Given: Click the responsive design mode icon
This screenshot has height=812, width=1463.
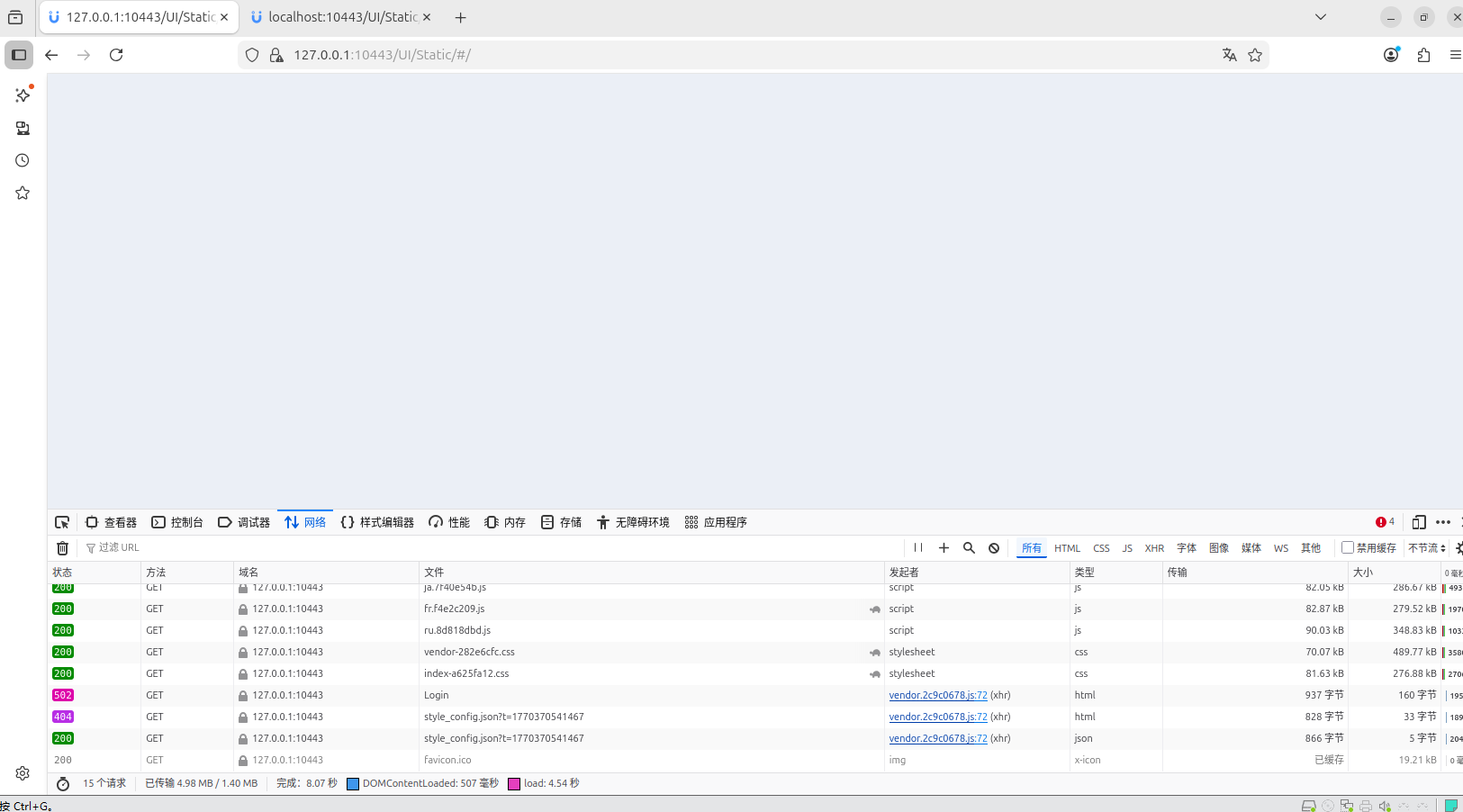Looking at the screenshot, I should click(1419, 522).
